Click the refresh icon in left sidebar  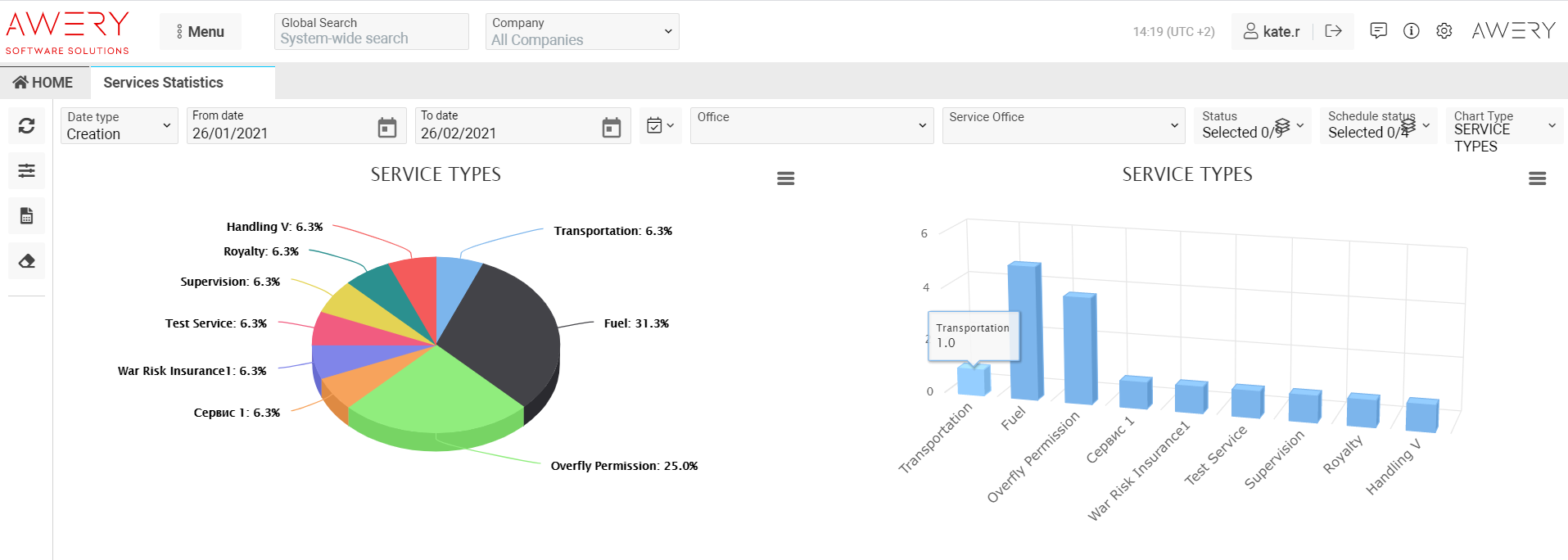coord(26,125)
